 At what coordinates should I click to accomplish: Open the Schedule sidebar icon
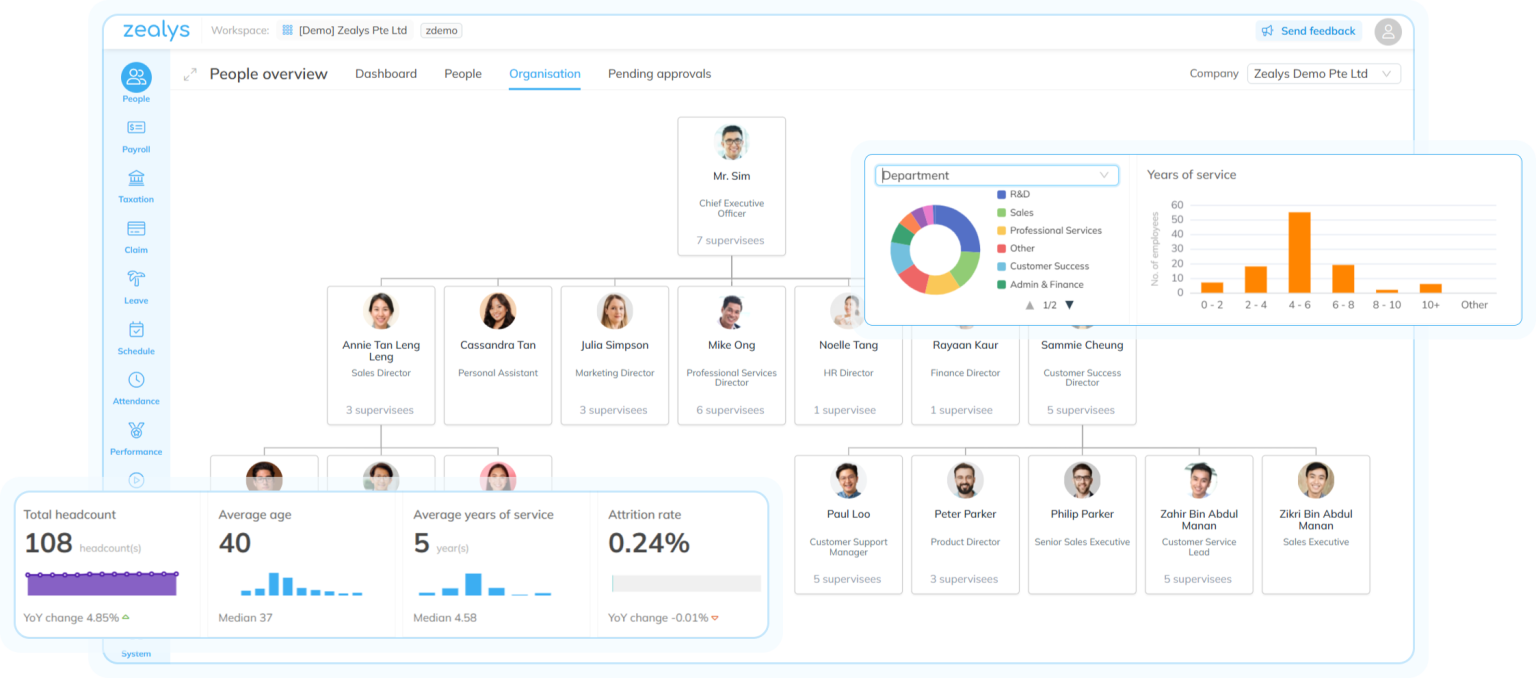click(136, 329)
